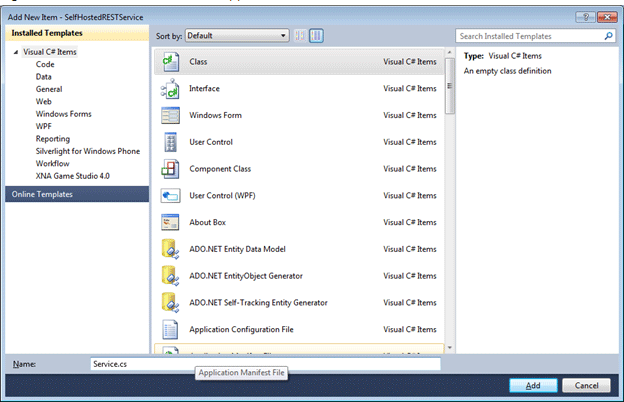Open the help question mark button
Screen dimensions: 624x402
pos(585,17)
